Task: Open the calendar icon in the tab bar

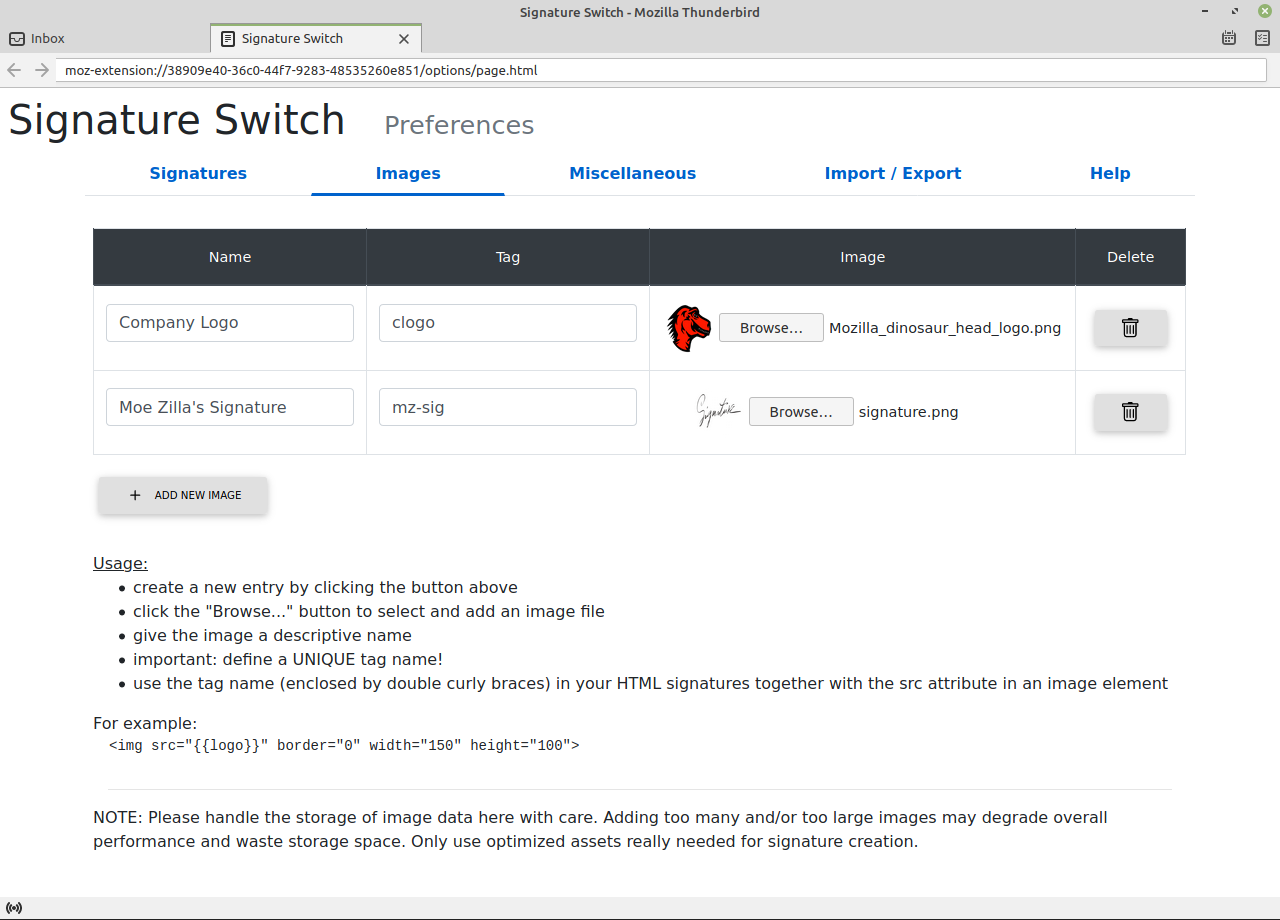Action: coord(1229,38)
